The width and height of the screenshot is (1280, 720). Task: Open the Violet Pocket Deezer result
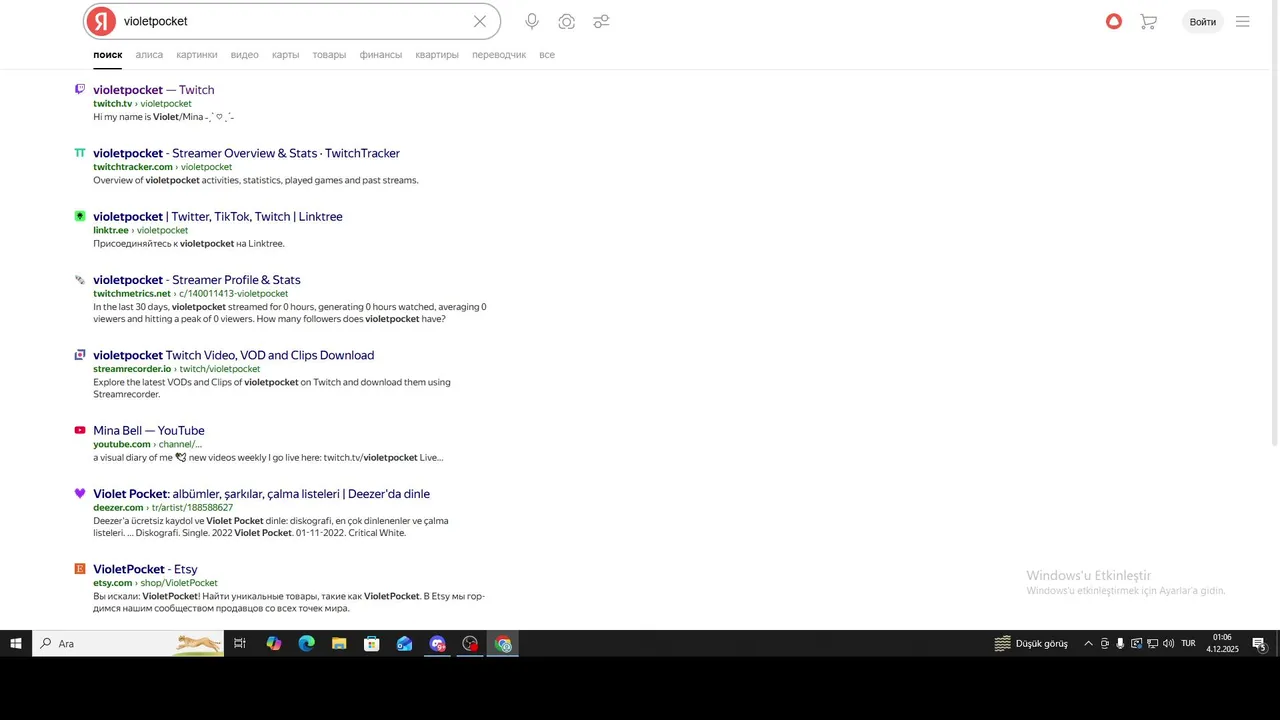pyautogui.click(x=261, y=494)
